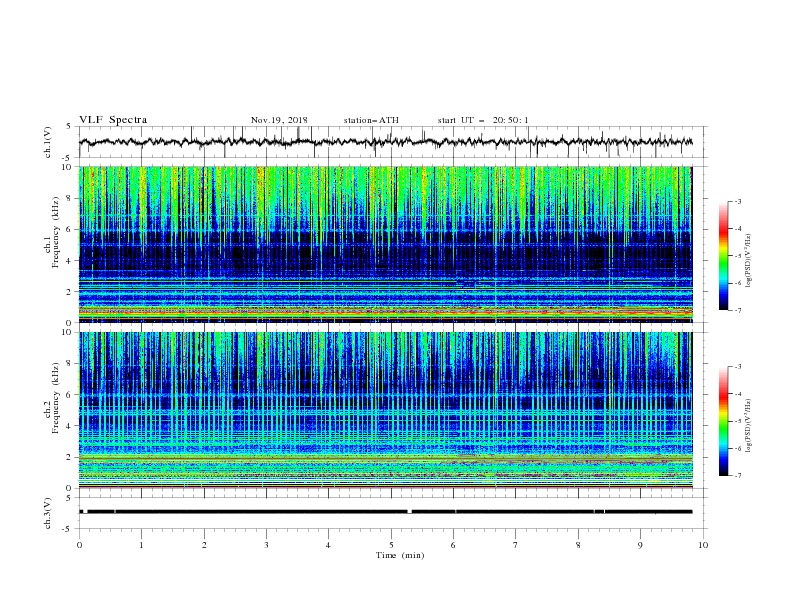Image resolution: width=792 pixels, height=612 pixels.
Task: Click the lower PSD color scale bar
Action: [723, 421]
